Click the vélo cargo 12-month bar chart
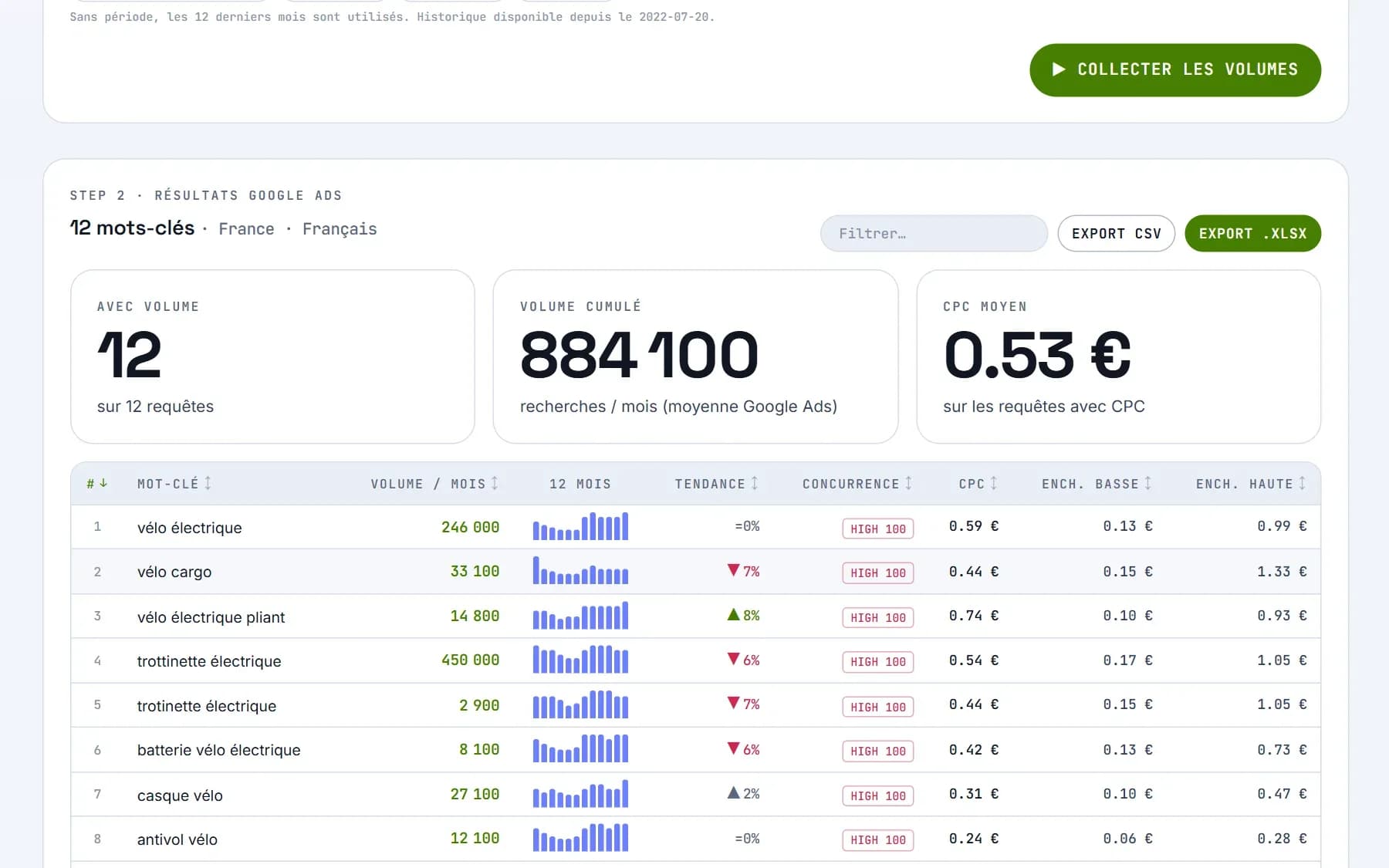Viewport: 1389px width, 868px height. tap(580, 571)
